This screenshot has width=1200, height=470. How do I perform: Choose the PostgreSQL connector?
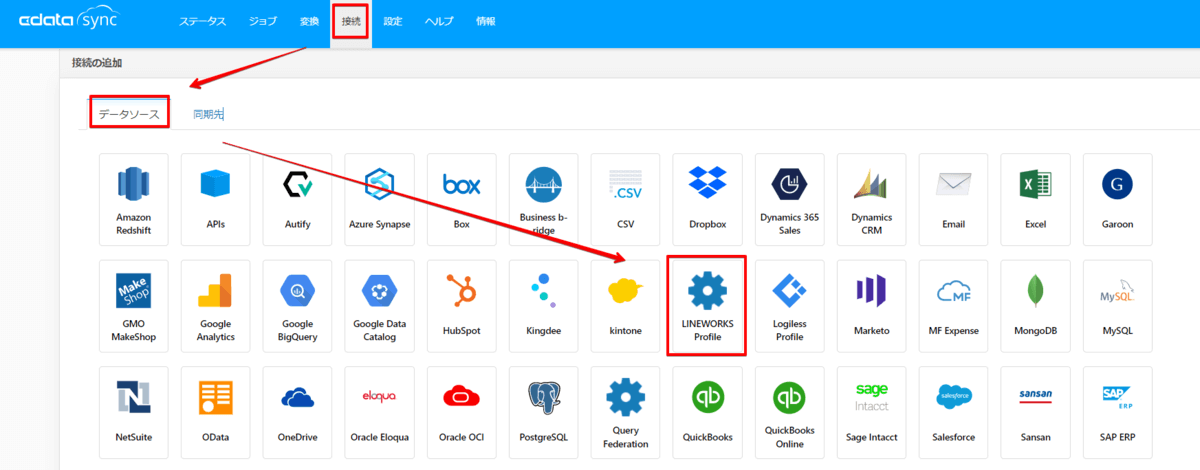pyautogui.click(x=544, y=412)
